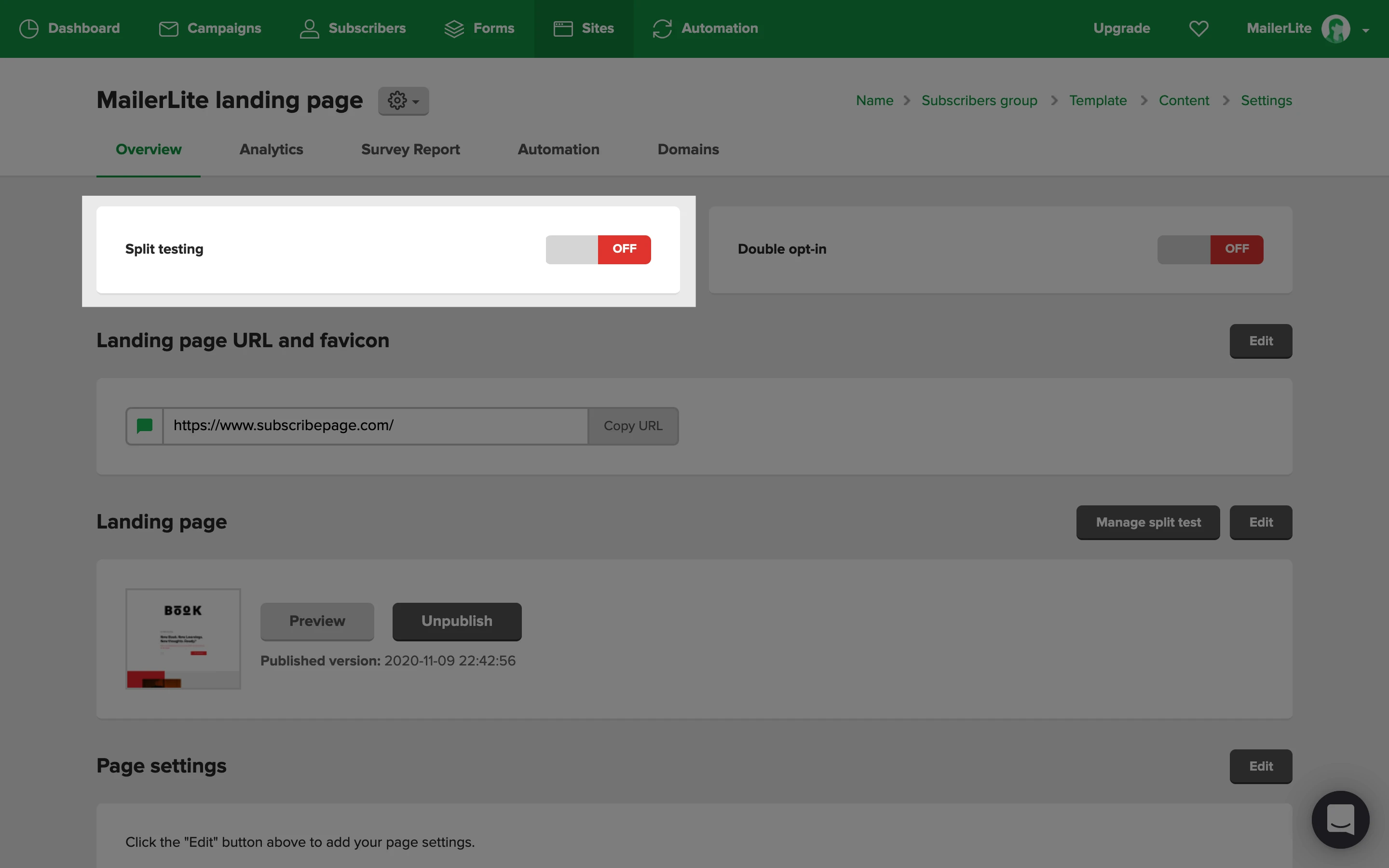Click the 'Click the "Edit" button above' message
The width and height of the screenshot is (1389, 868).
pyautogui.click(x=300, y=842)
